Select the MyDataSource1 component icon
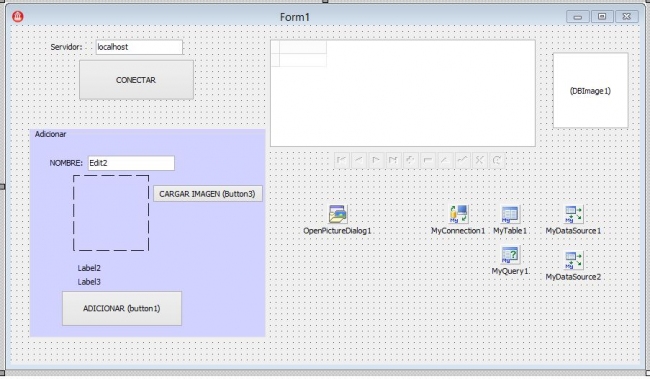The width and height of the screenshot is (650, 379). click(574, 214)
